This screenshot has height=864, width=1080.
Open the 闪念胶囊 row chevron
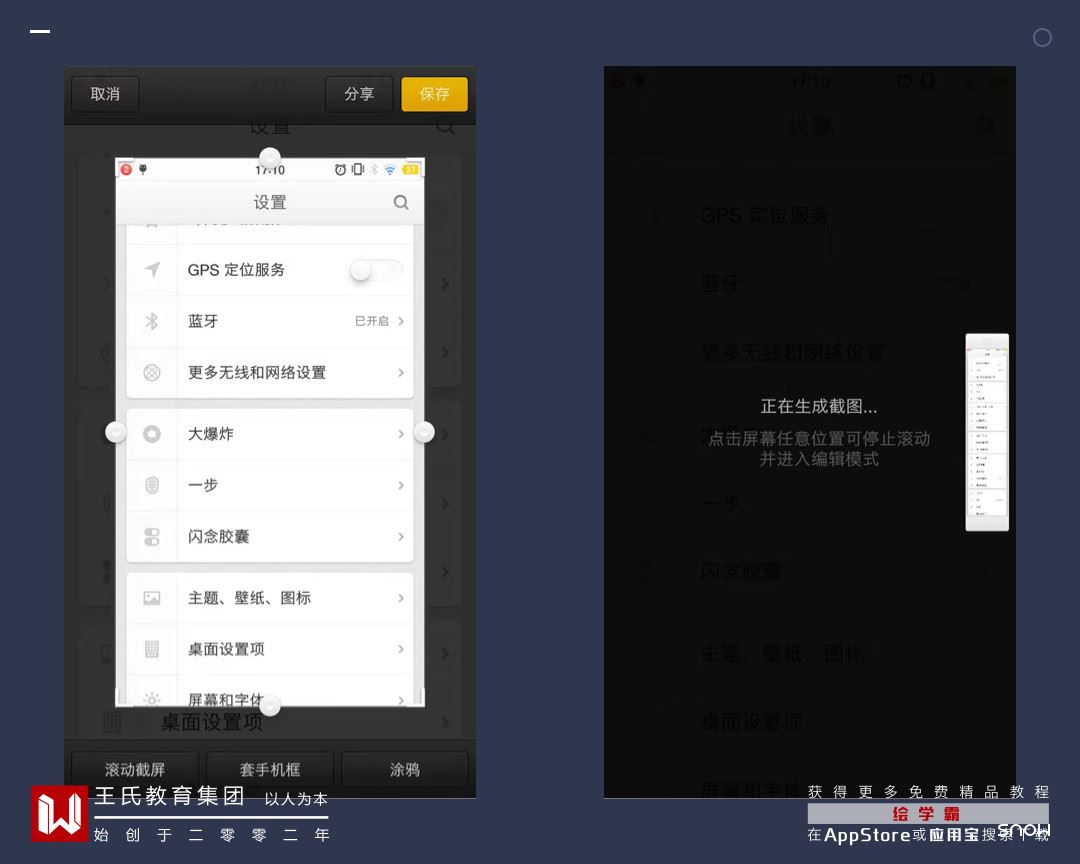point(401,537)
